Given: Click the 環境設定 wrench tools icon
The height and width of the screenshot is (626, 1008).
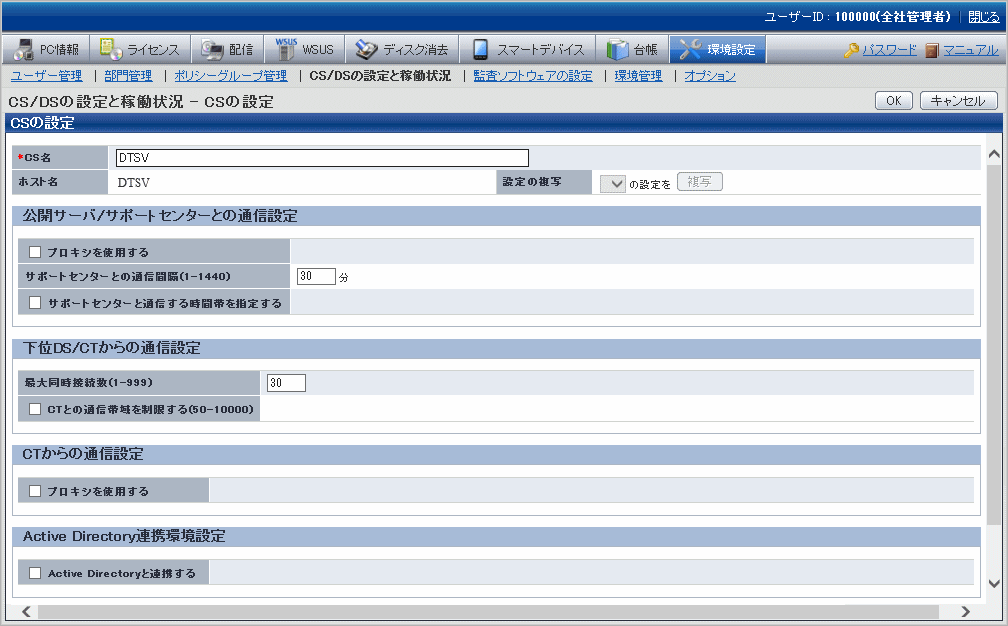Looking at the screenshot, I should pos(690,49).
